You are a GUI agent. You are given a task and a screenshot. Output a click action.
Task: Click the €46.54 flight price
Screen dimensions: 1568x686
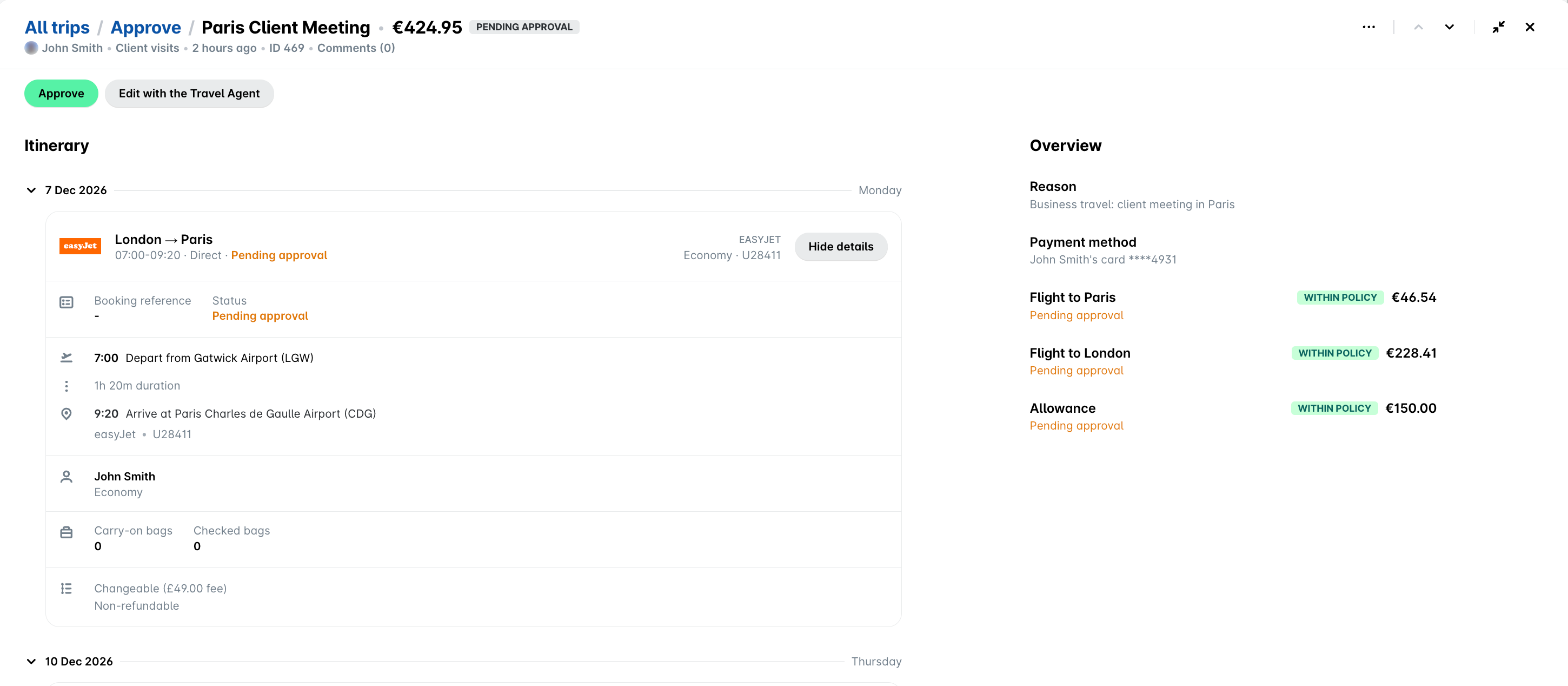point(1414,297)
